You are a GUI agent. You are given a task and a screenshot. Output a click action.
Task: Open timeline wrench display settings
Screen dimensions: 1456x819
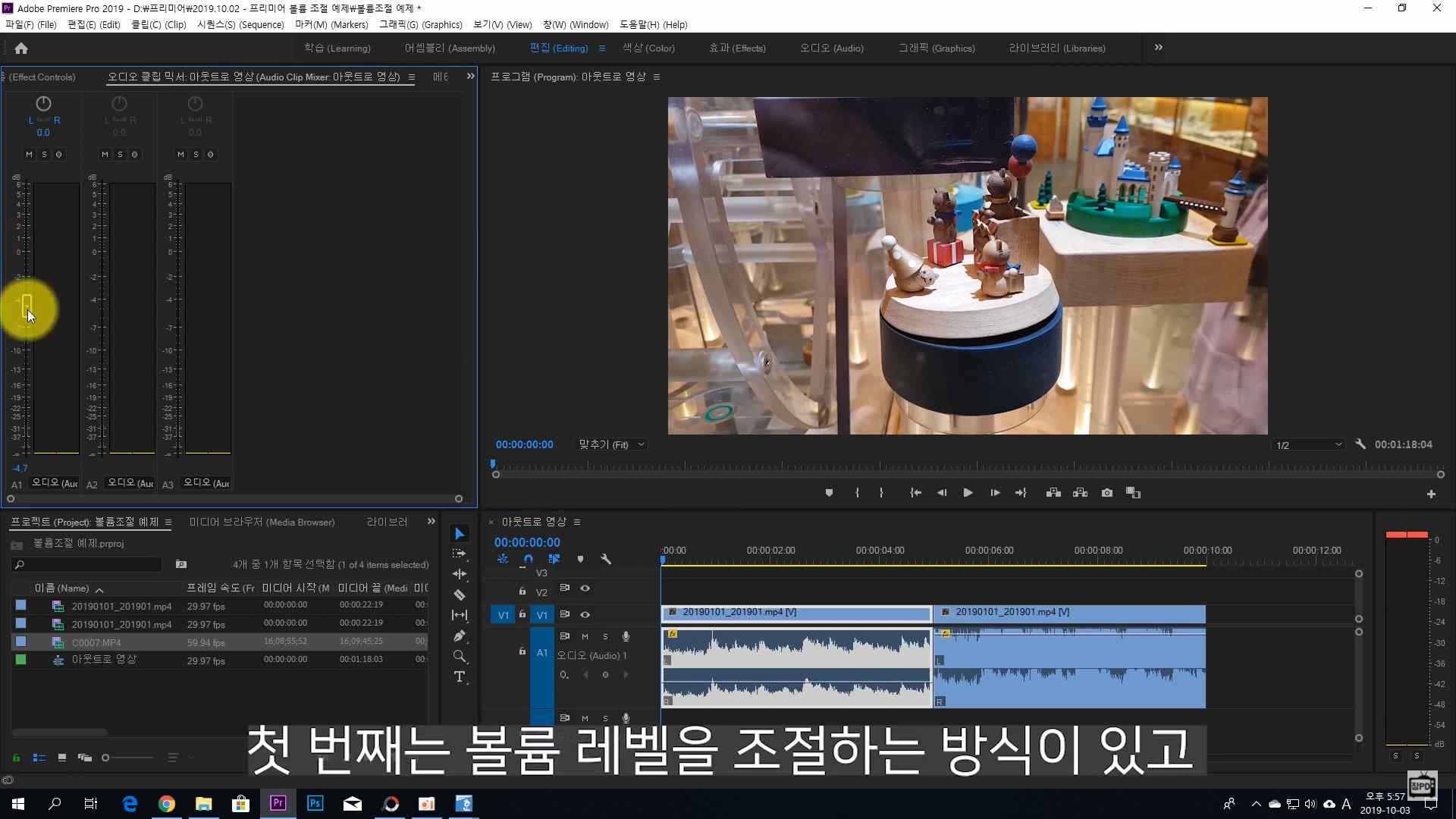606,560
